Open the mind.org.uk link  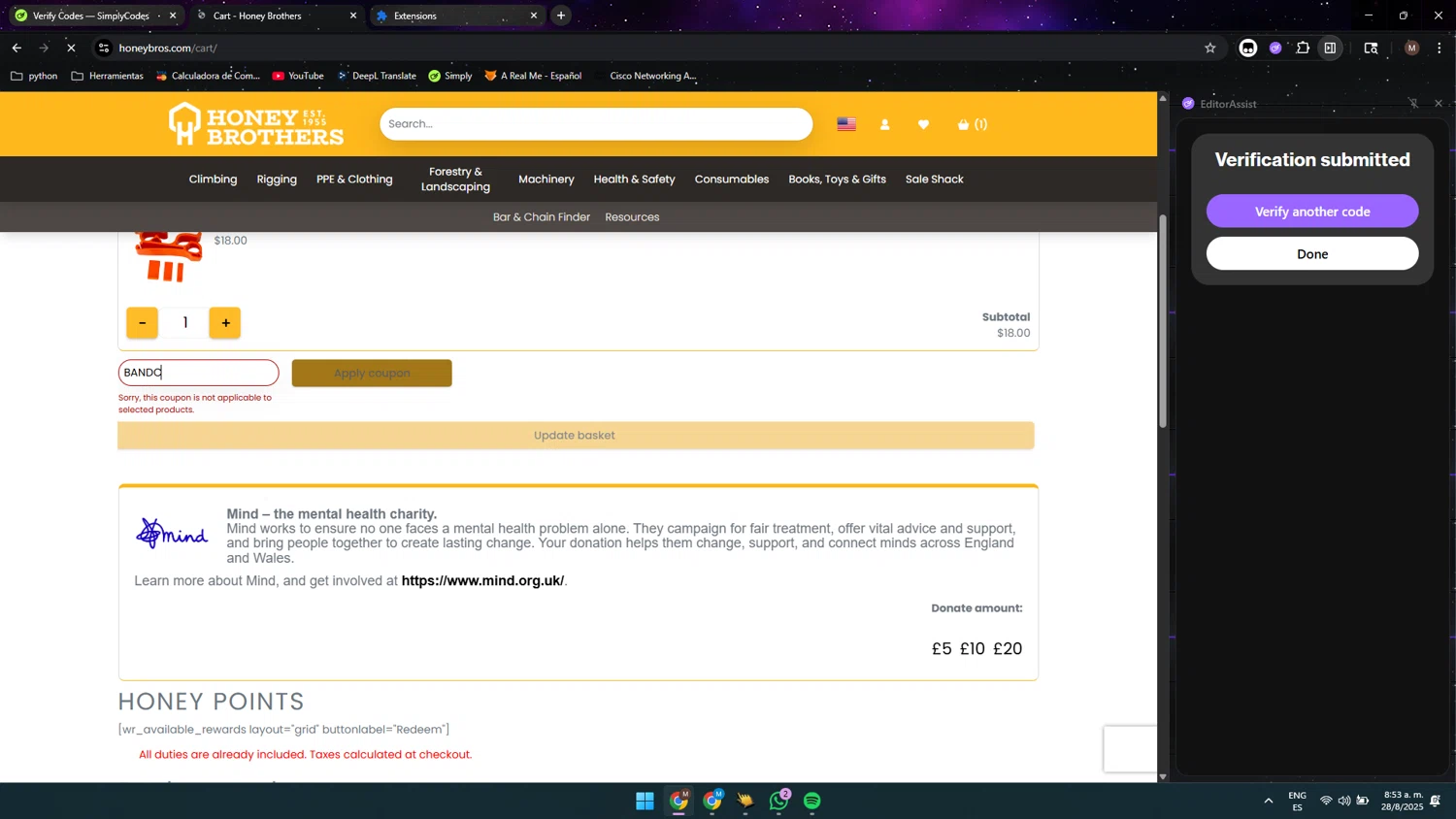coord(482,581)
